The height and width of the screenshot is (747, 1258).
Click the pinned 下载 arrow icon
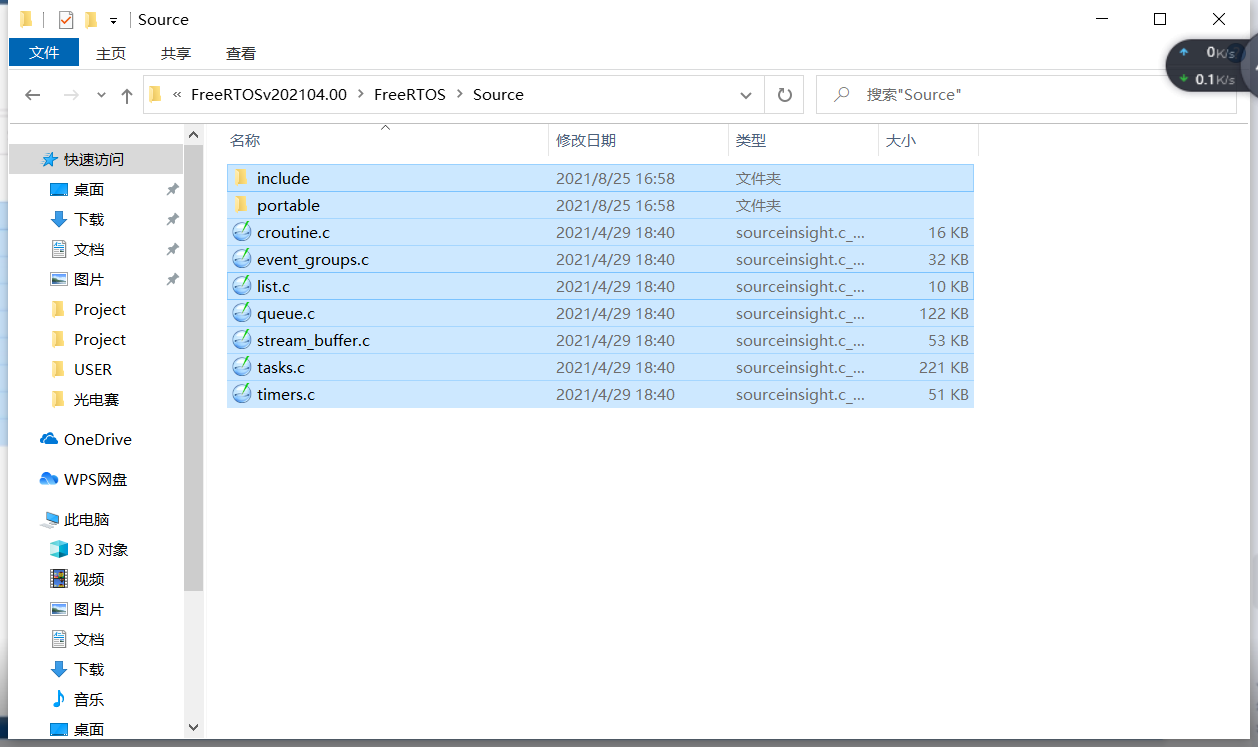point(59,219)
